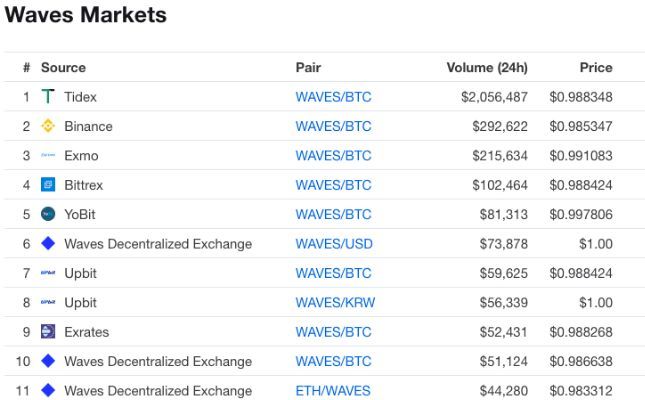Viewport: 645px width, 400px height.
Task: Click the Tidex exchange logo icon
Action: (x=48, y=97)
